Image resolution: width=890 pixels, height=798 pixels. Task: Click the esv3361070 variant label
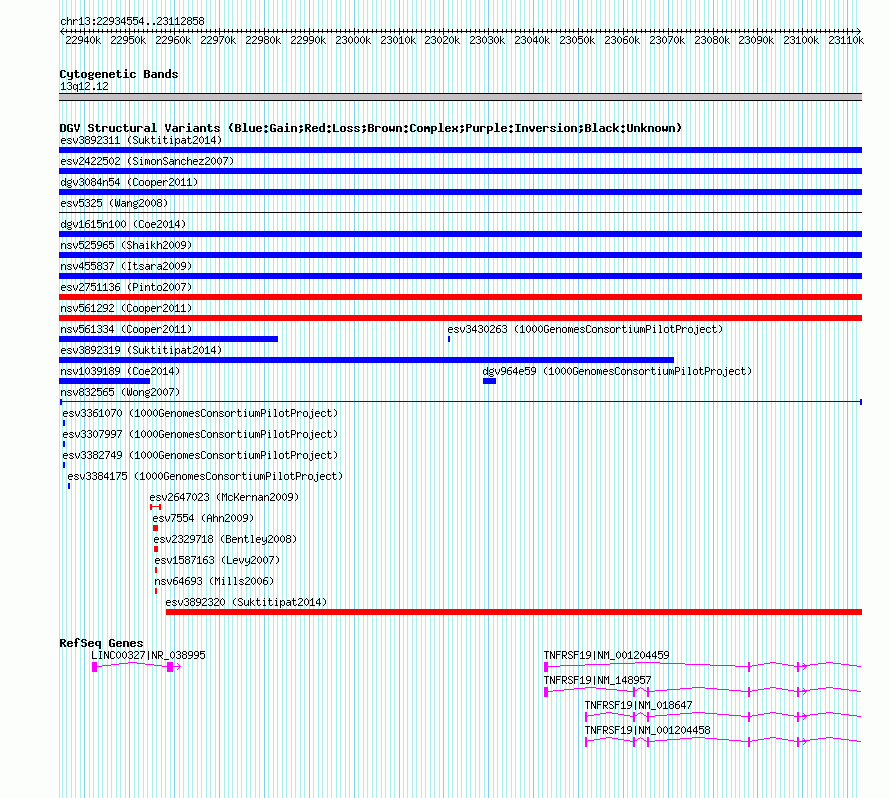pyautogui.click(x=200, y=413)
